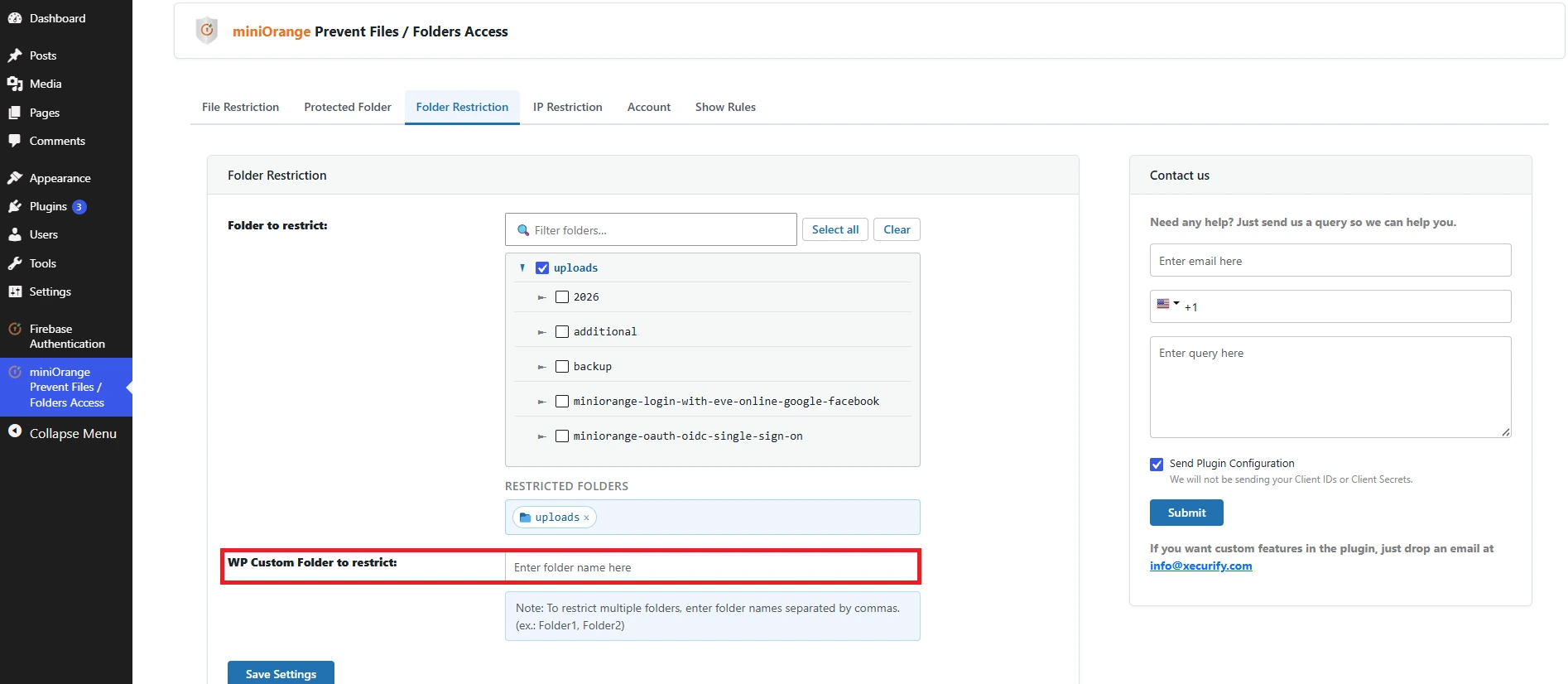Image resolution: width=1568 pixels, height=684 pixels.
Task: Click the Save Settings button
Action: 281,673
